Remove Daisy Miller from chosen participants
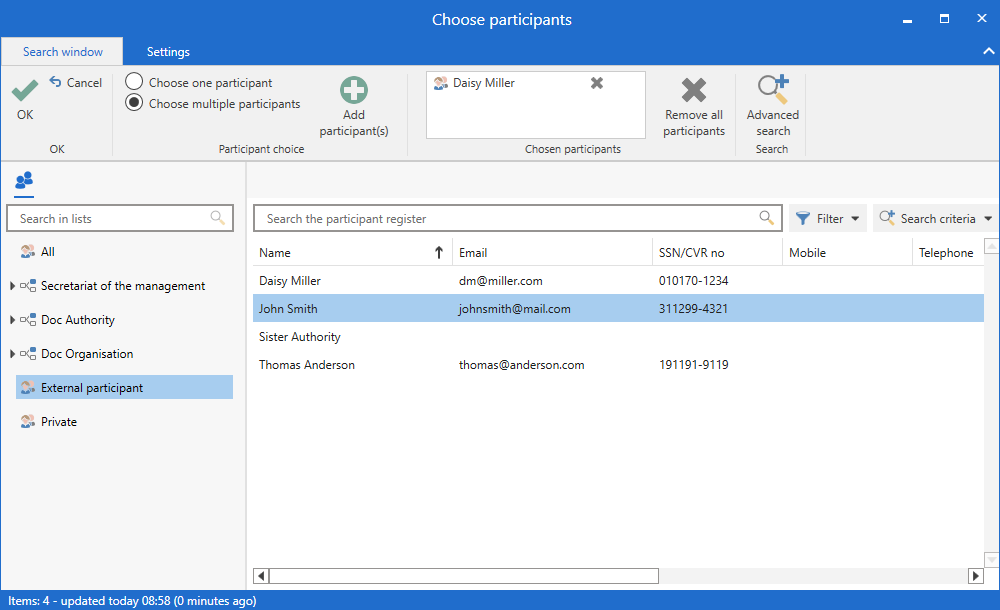The image size is (1000, 610). click(x=597, y=83)
